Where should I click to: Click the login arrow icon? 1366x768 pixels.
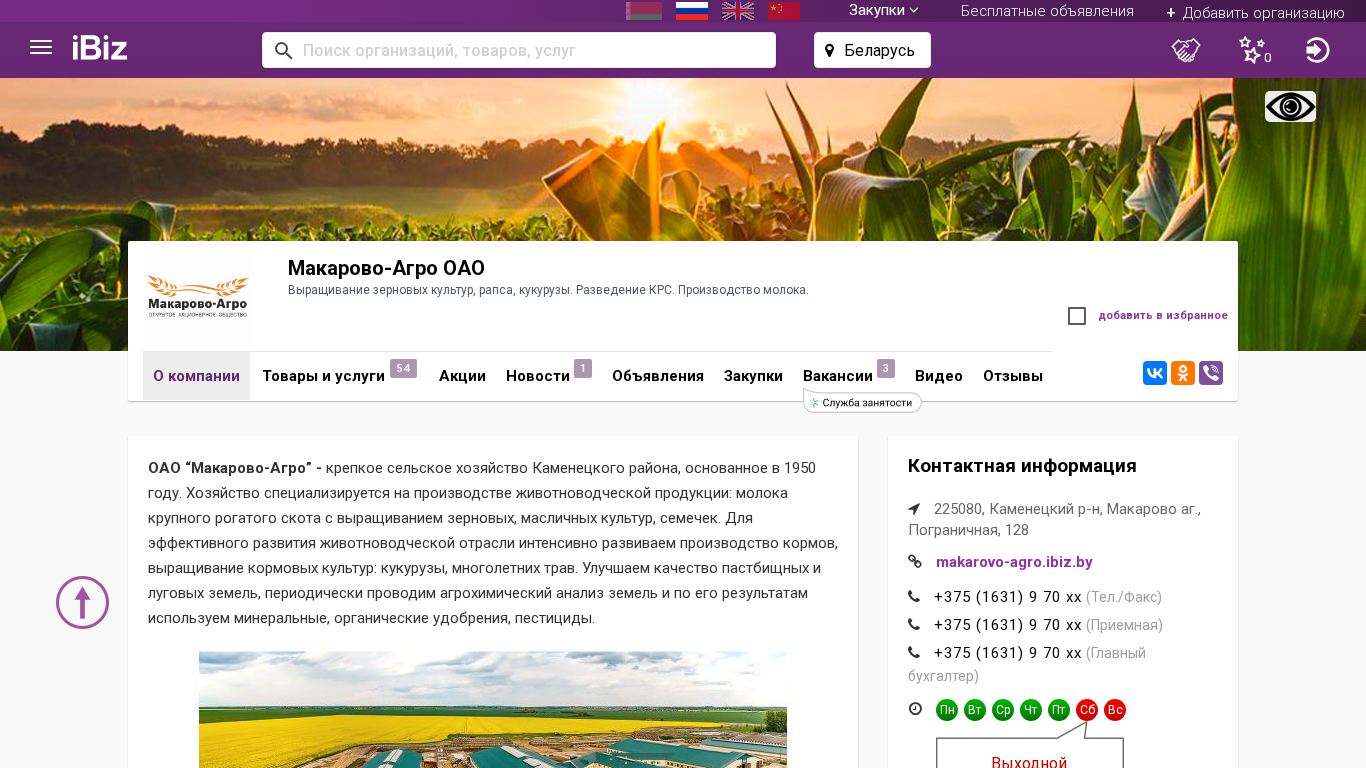(1318, 50)
